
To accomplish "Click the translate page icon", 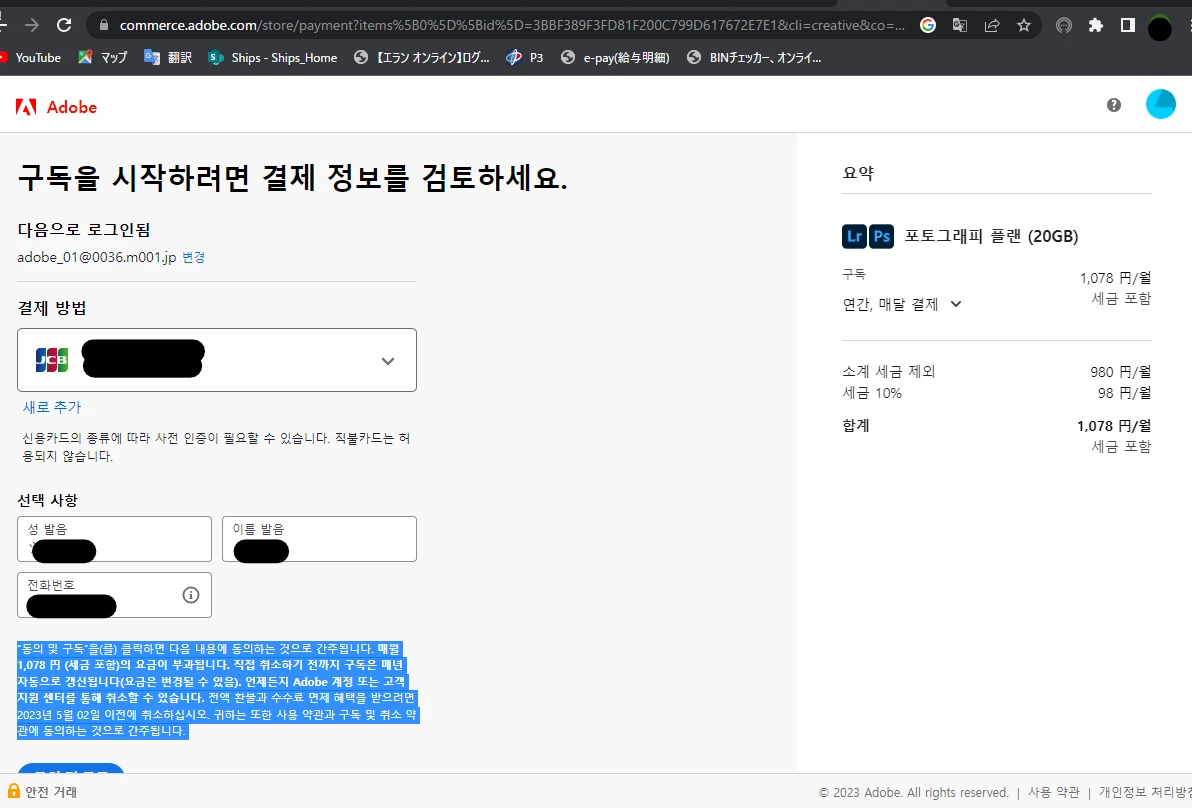I will (x=959, y=25).
